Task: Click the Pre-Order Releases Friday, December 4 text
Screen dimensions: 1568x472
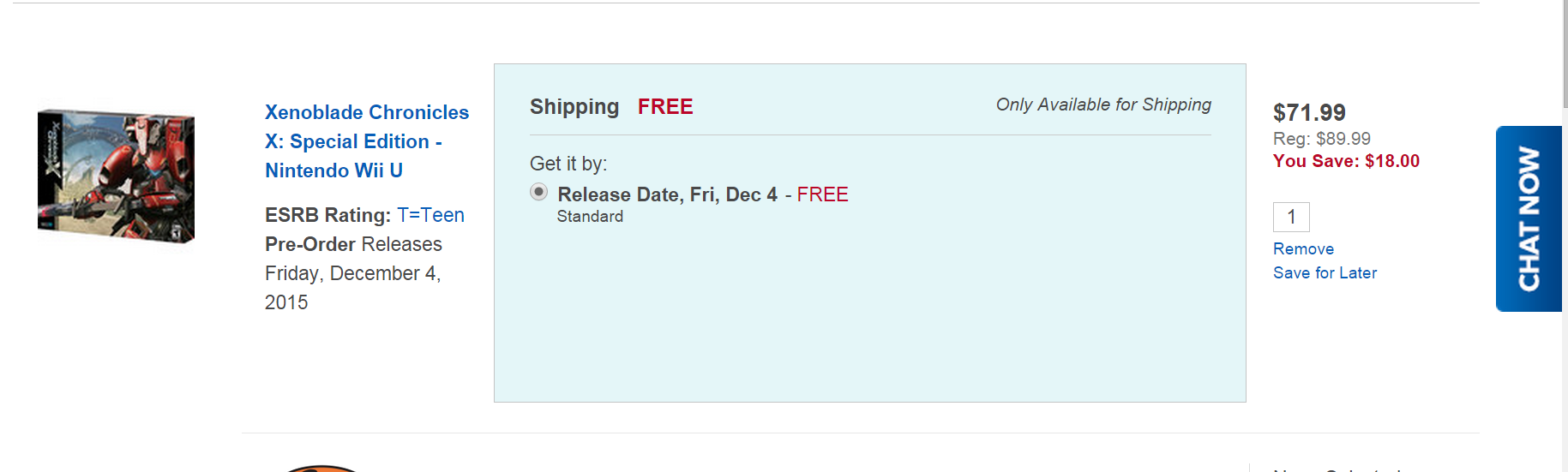Action: [354, 273]
